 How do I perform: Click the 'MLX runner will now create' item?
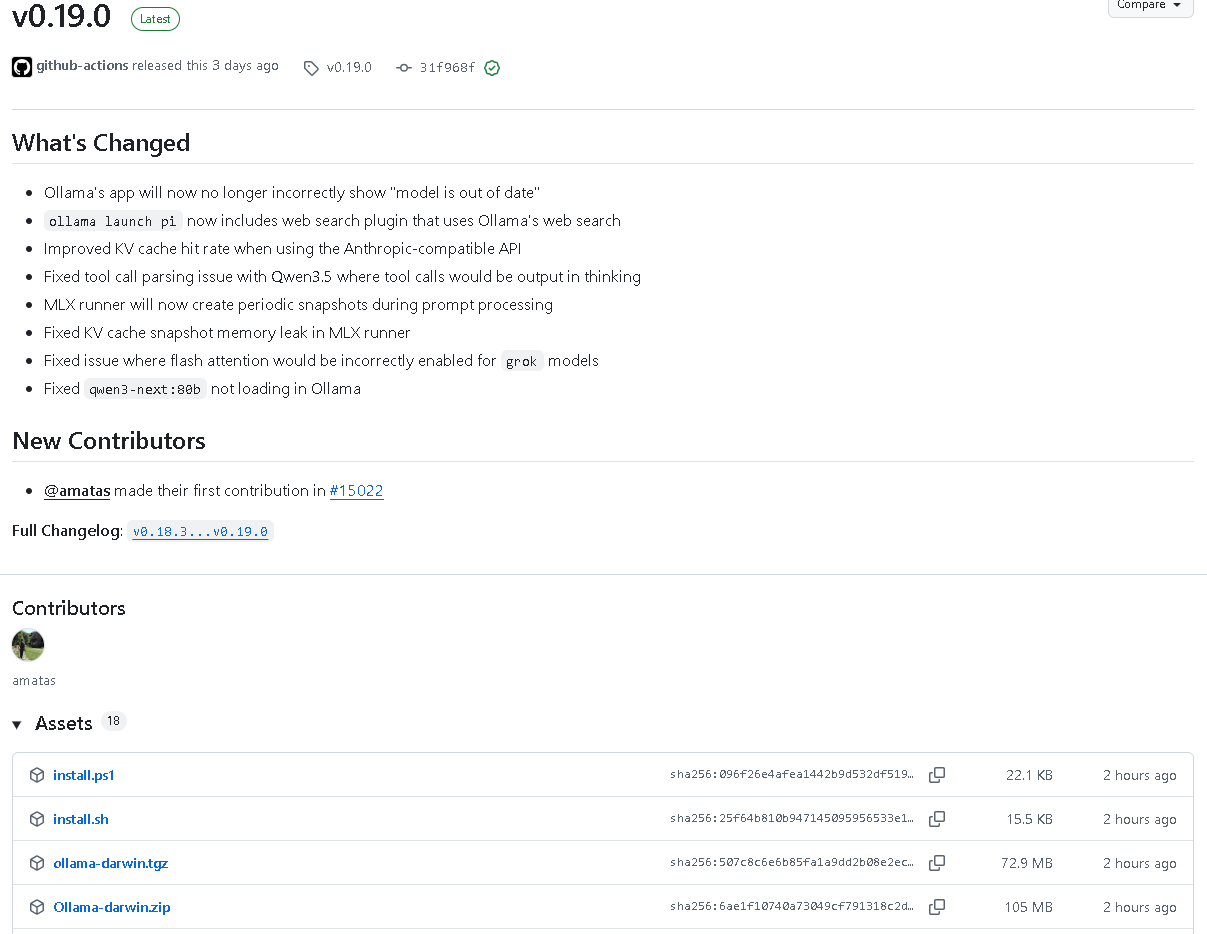pyautogui.click(x=298, y=305)
